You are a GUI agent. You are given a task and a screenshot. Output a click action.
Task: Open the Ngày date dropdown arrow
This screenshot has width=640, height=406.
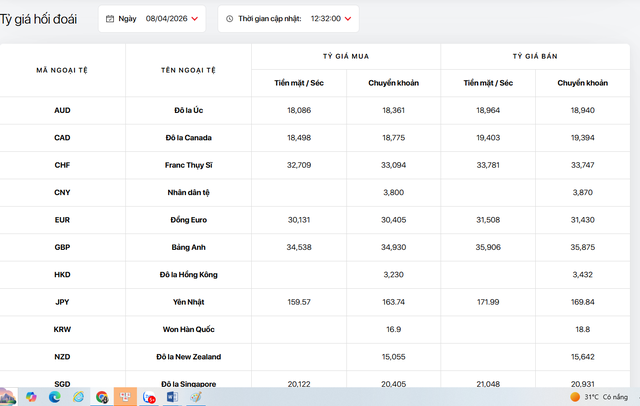(x=195, y=19)
